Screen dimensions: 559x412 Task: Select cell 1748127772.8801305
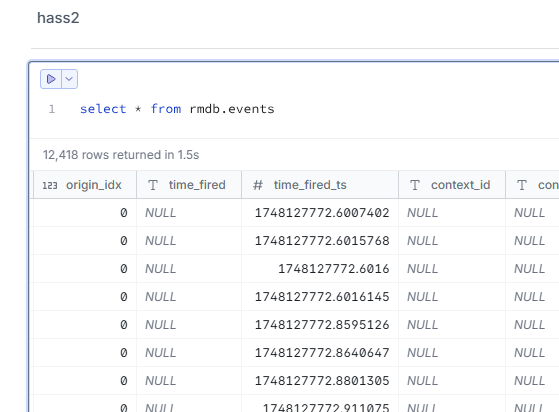point(320,381)
